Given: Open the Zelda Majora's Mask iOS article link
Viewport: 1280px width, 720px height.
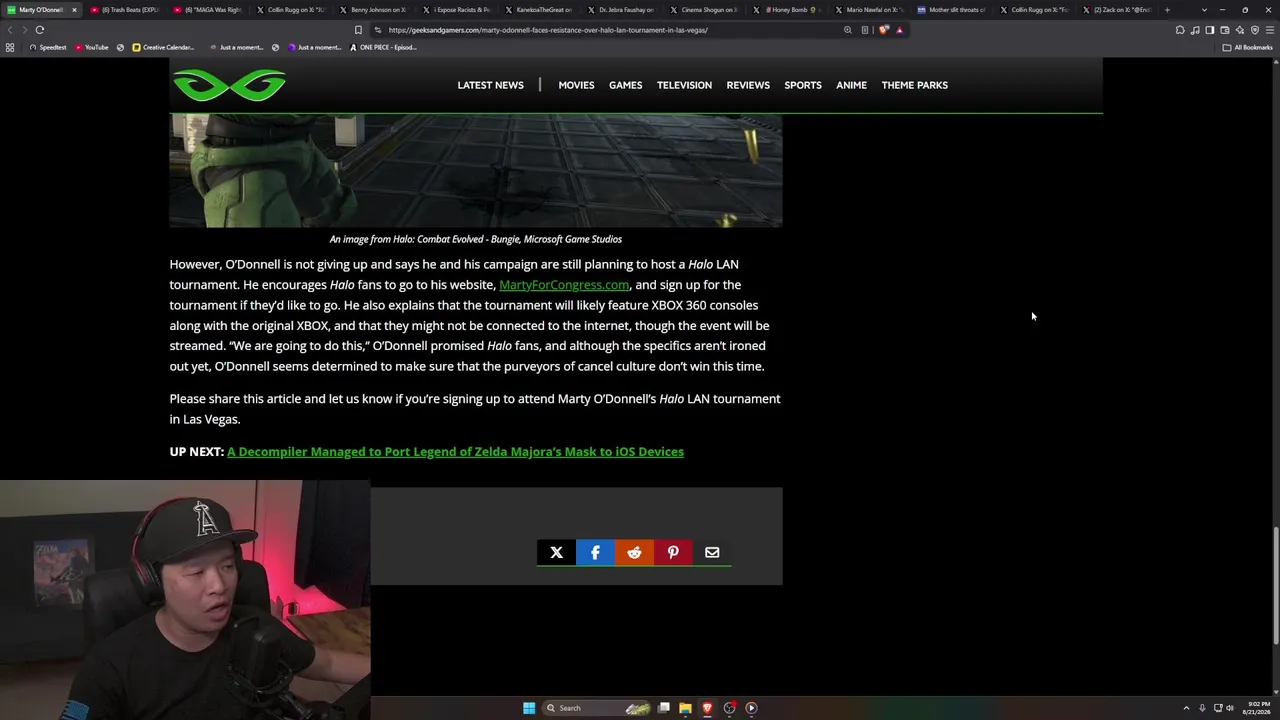Looking at the screenshot, I should 455,452.
